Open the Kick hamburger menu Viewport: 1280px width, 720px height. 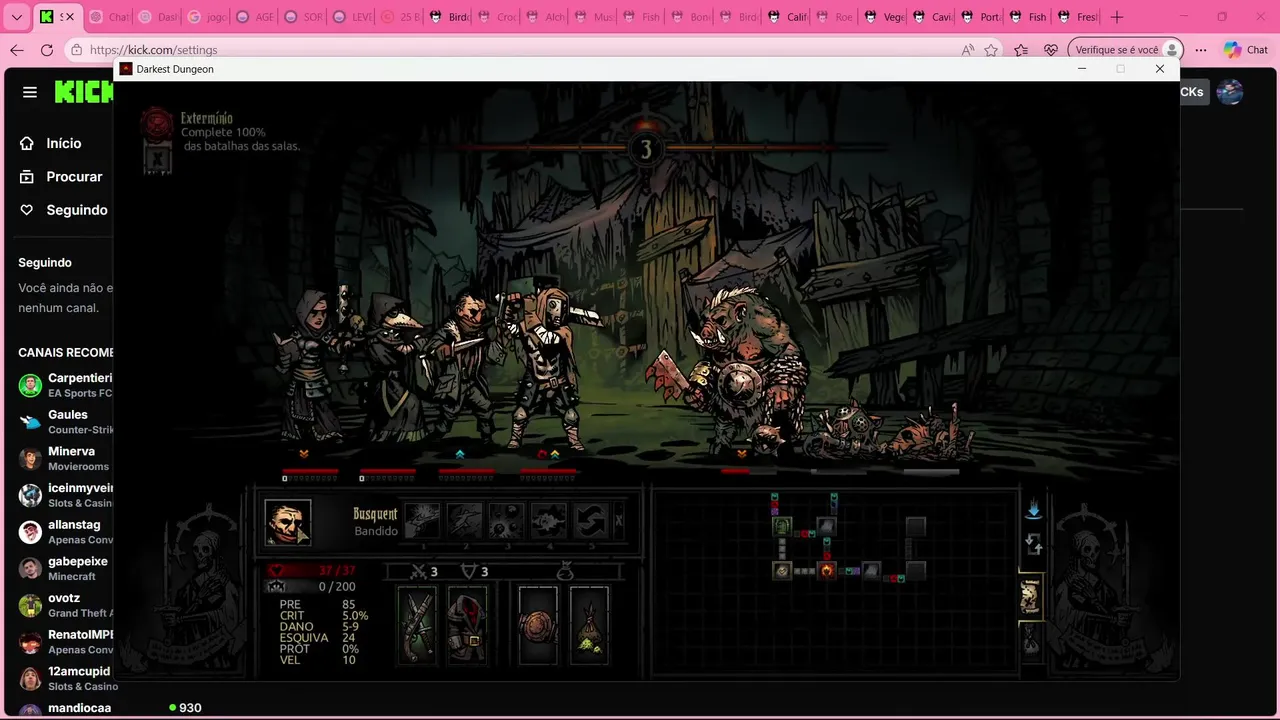click(x=30, y=92)
